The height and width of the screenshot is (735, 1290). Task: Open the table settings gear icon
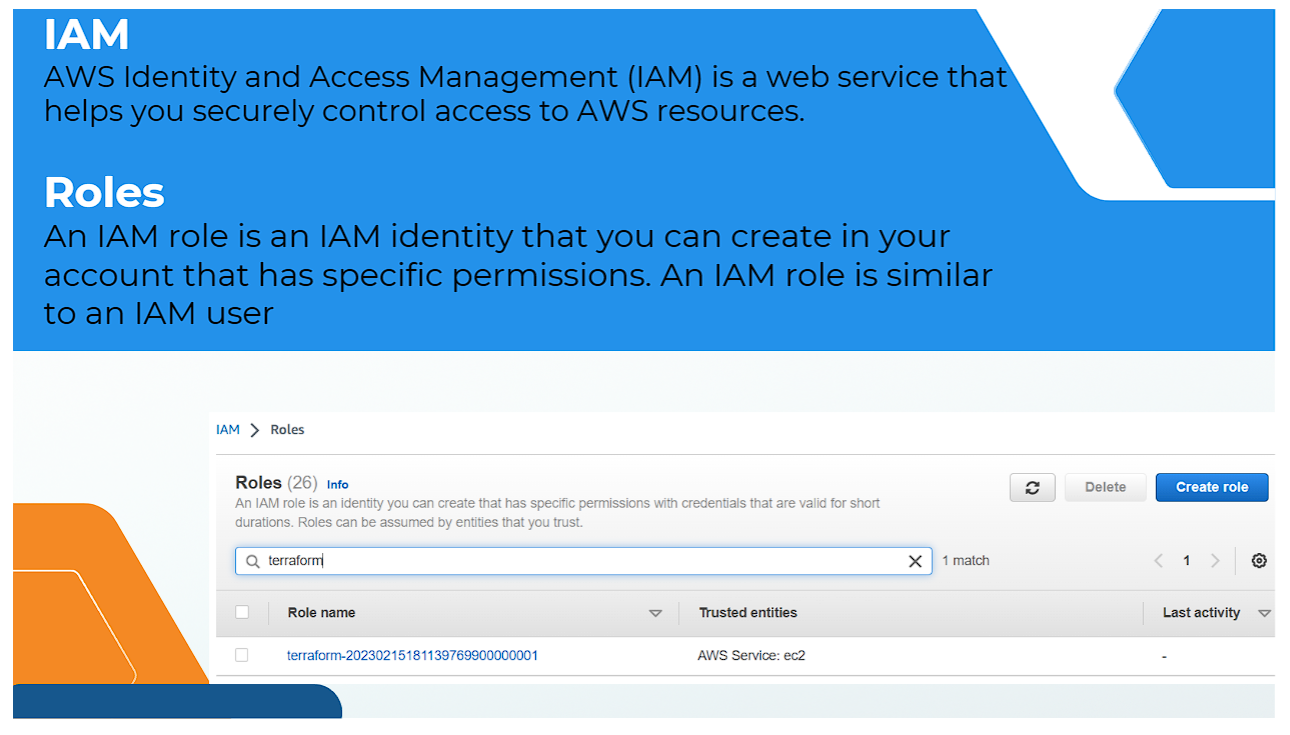point(1259,561)
